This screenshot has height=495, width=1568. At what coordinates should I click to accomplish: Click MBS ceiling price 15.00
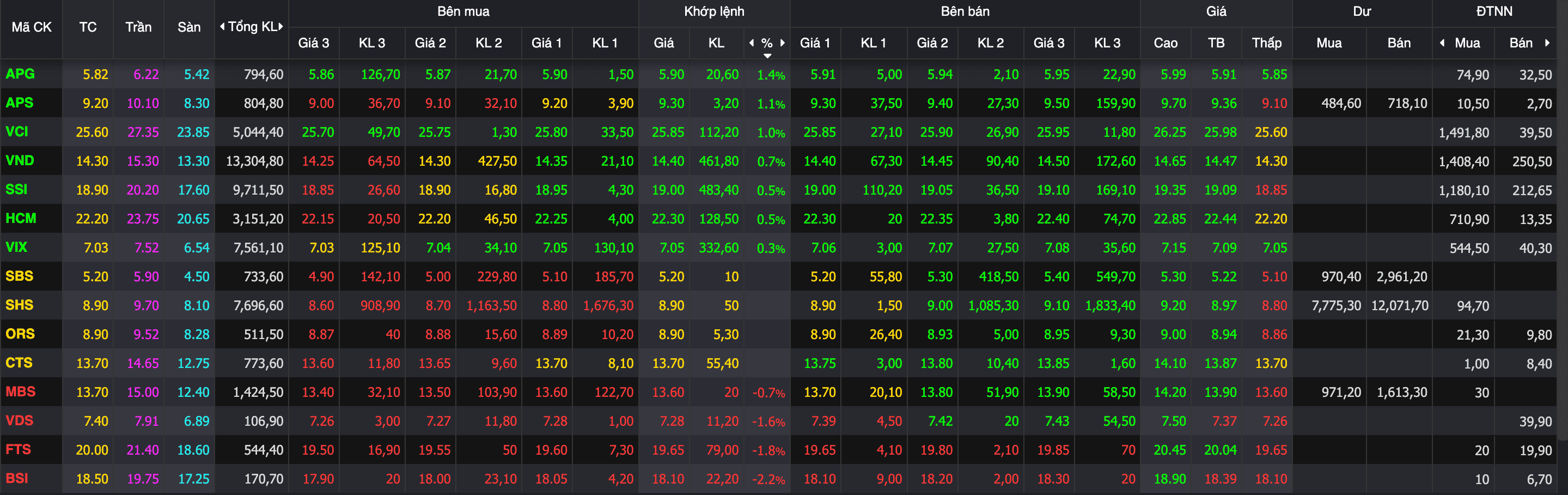143,392
